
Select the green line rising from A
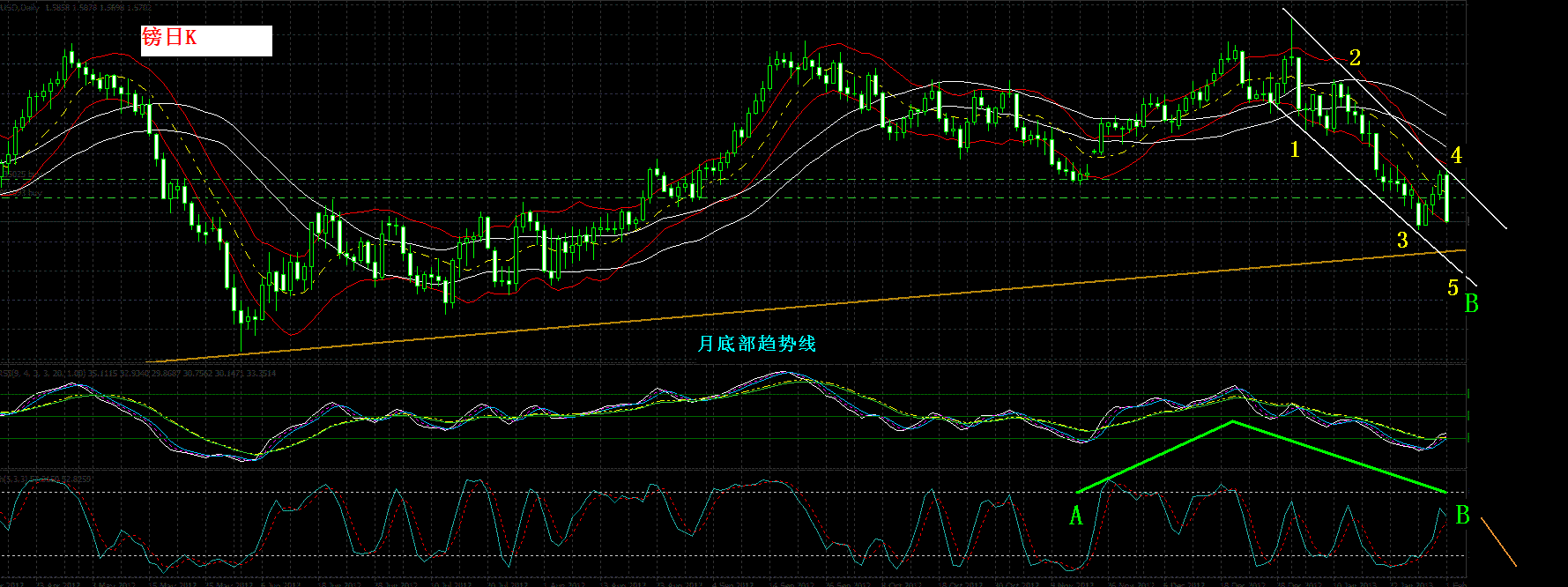(1154, 457)
